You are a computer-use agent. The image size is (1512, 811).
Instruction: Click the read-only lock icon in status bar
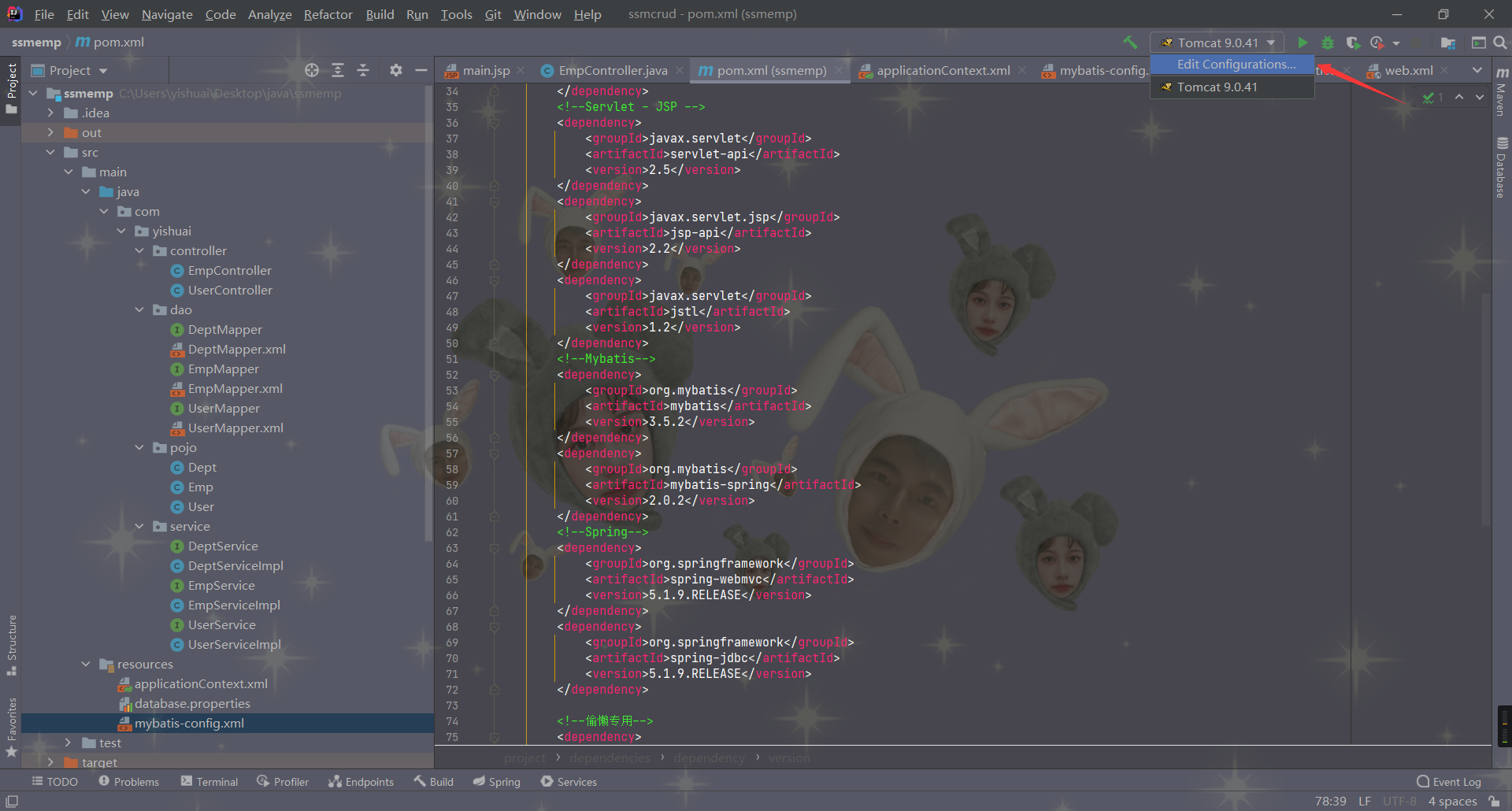tap(1495, 801)
